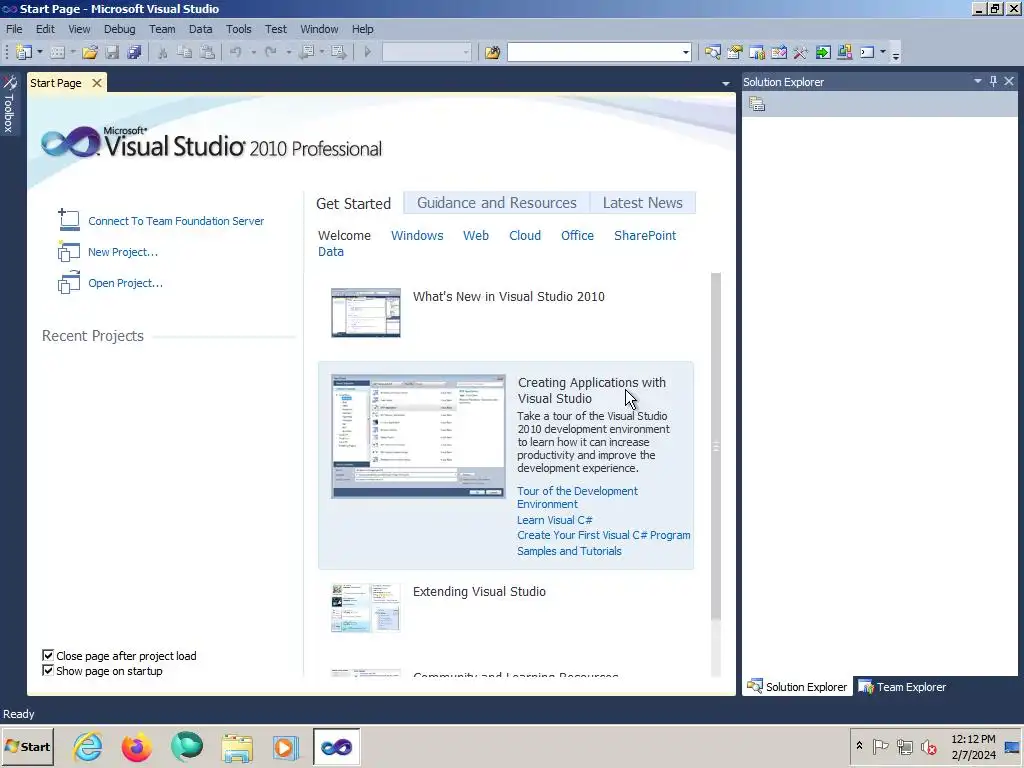Screen dimensions: 1024x768
Task: Open the Samples and Tutorials link
Action: [569, 551]
